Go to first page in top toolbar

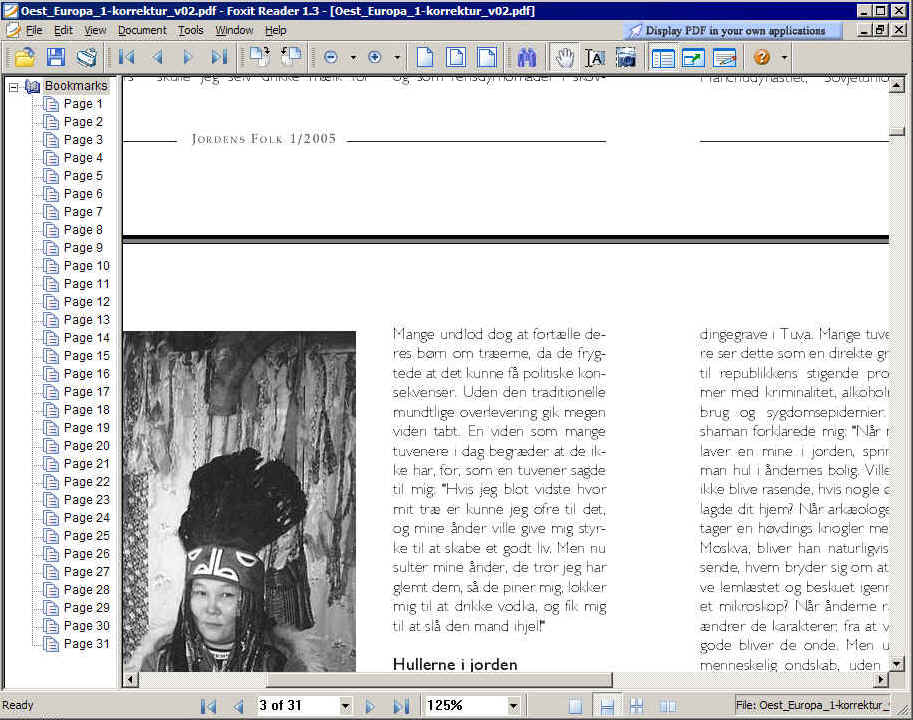tap(126, 57)
